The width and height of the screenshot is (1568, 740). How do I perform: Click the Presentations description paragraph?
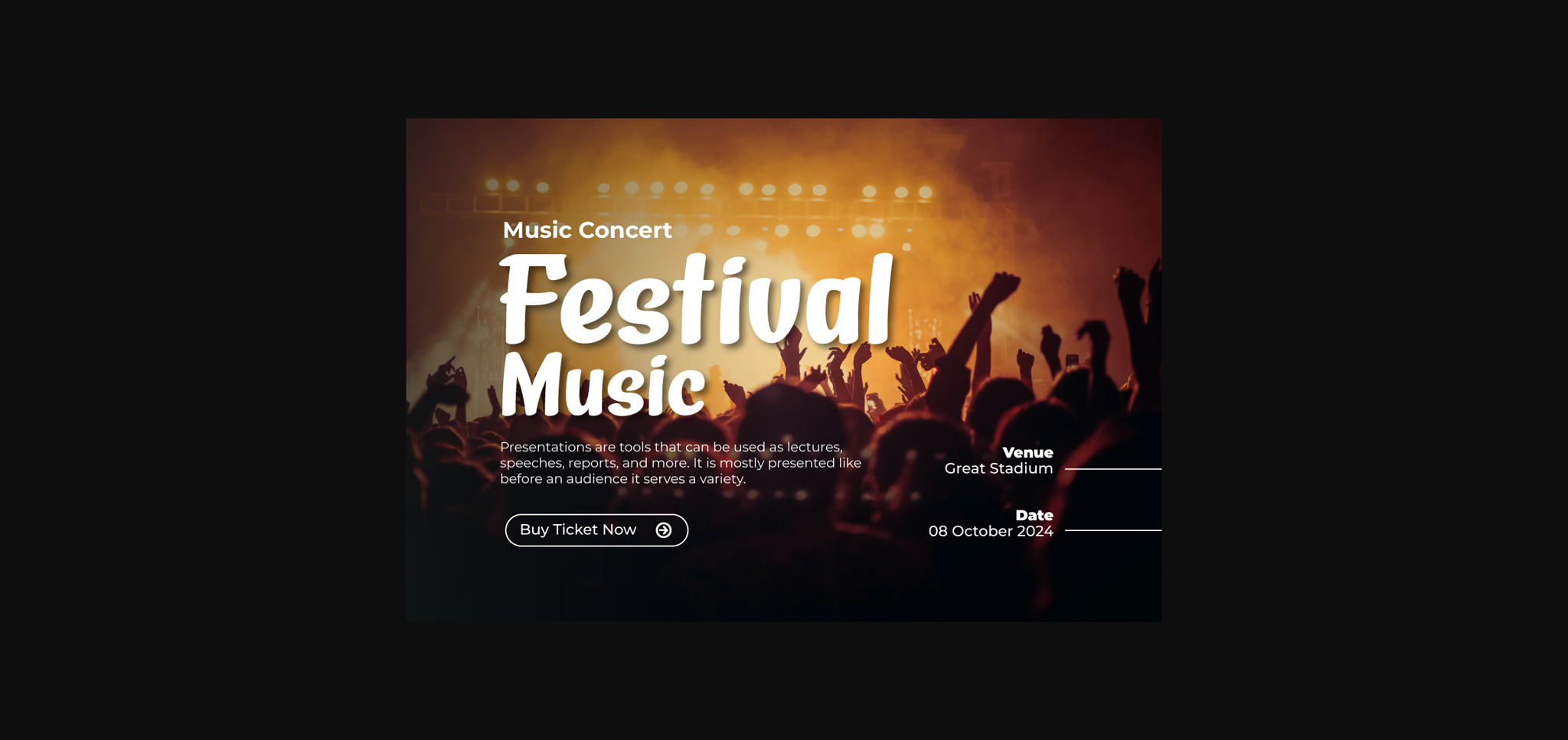[x=681, y=463]
